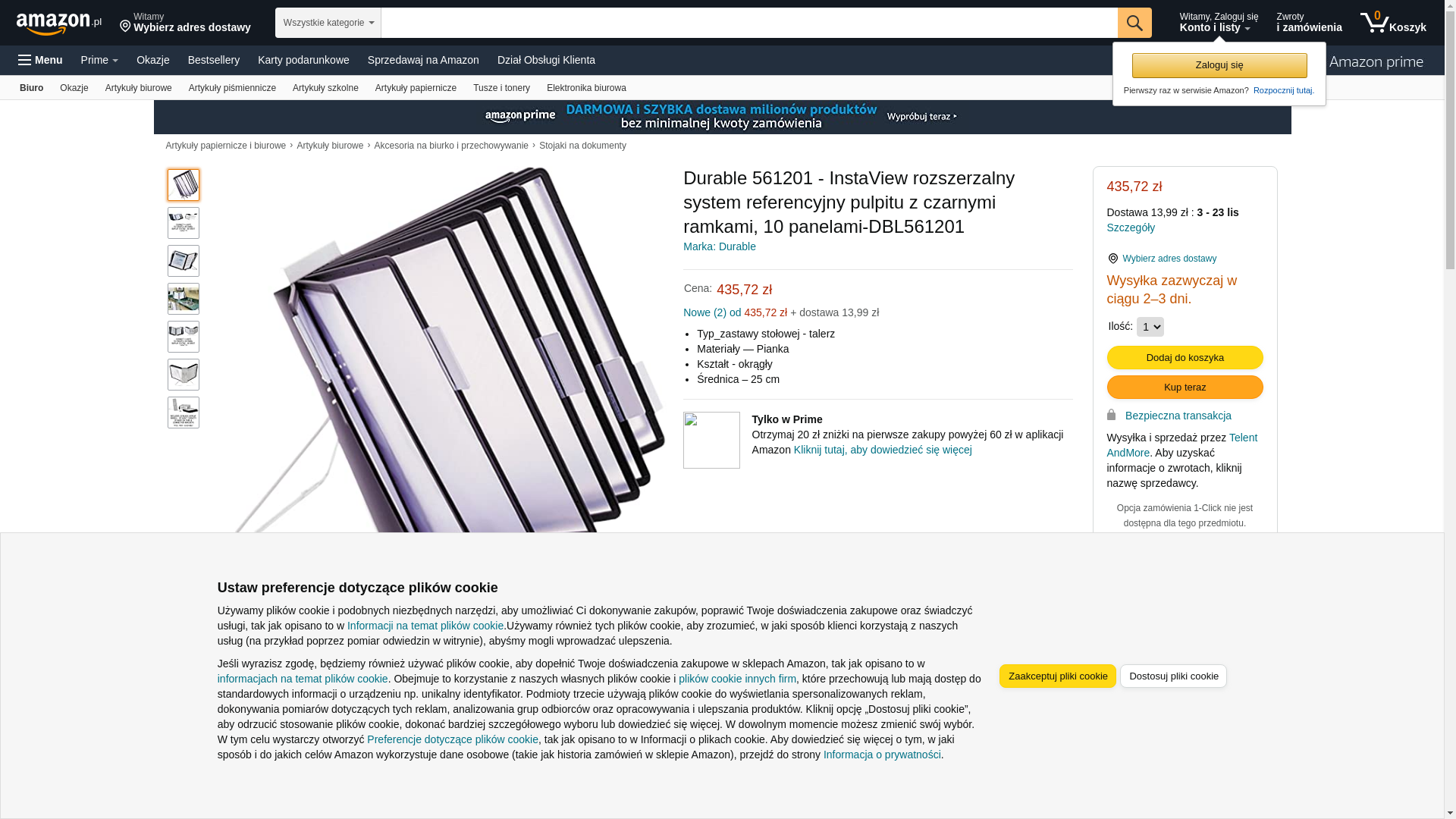Click into the search text field

coord(749,23)
